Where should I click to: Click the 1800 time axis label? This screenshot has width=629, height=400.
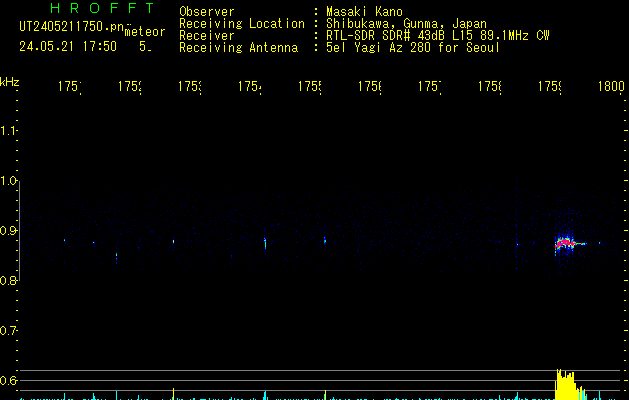pos(612,88)
